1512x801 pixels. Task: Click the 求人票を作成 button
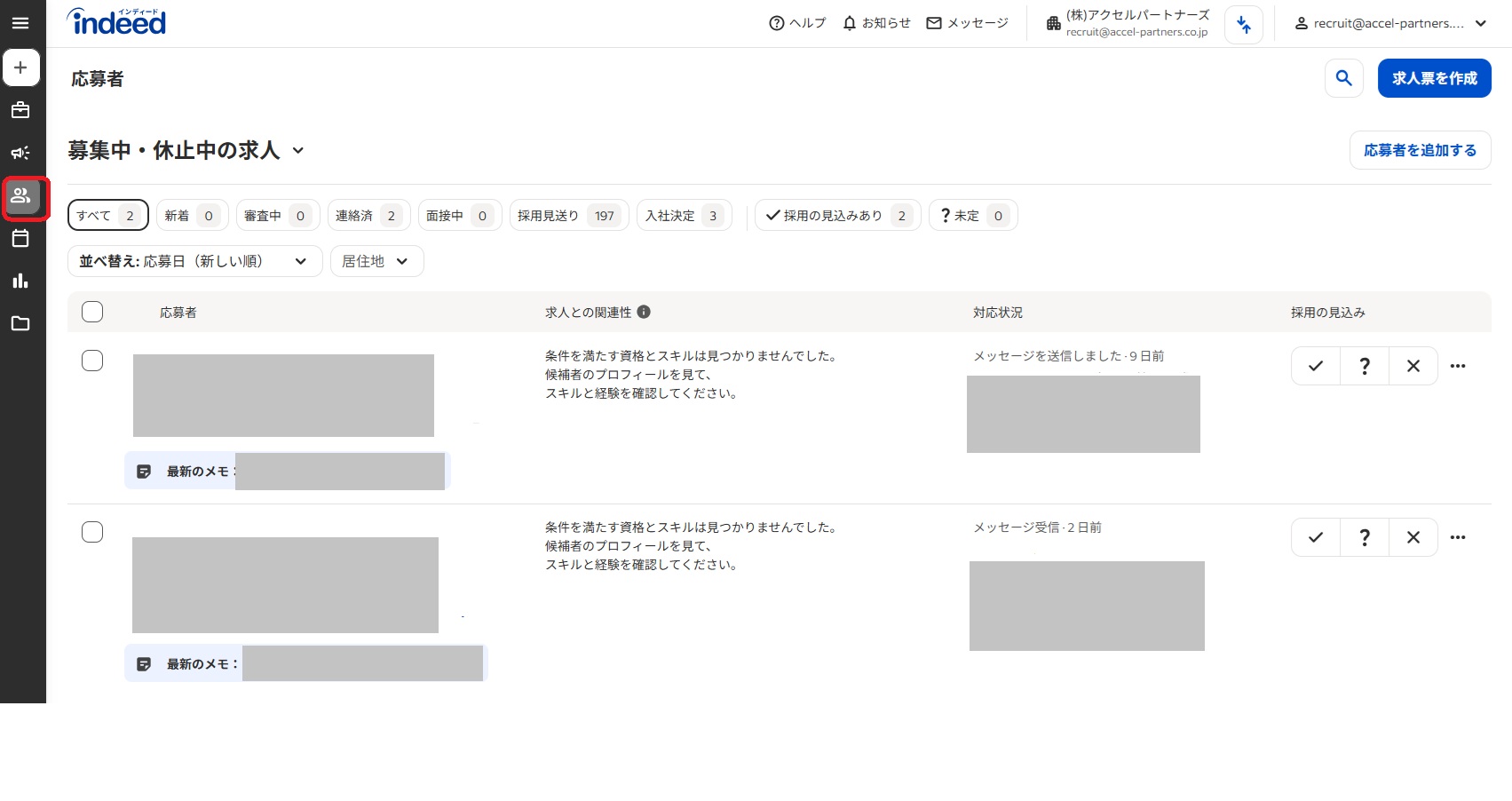pos(1434,78)
